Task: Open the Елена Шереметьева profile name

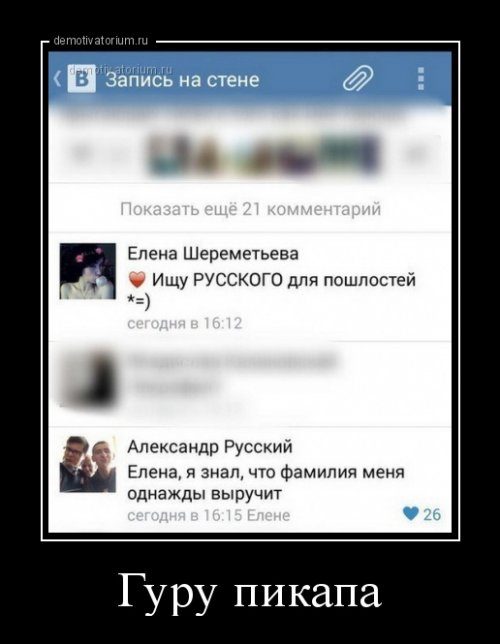Action: click(213, 254)
